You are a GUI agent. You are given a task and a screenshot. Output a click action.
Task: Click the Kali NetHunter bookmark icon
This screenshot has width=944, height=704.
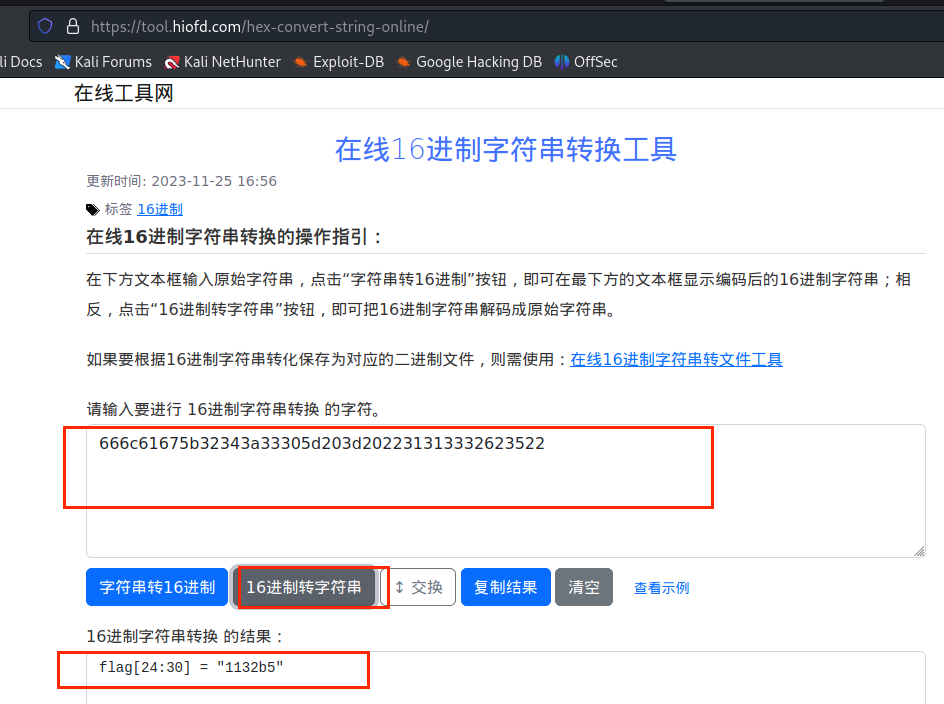pos(172,62)
